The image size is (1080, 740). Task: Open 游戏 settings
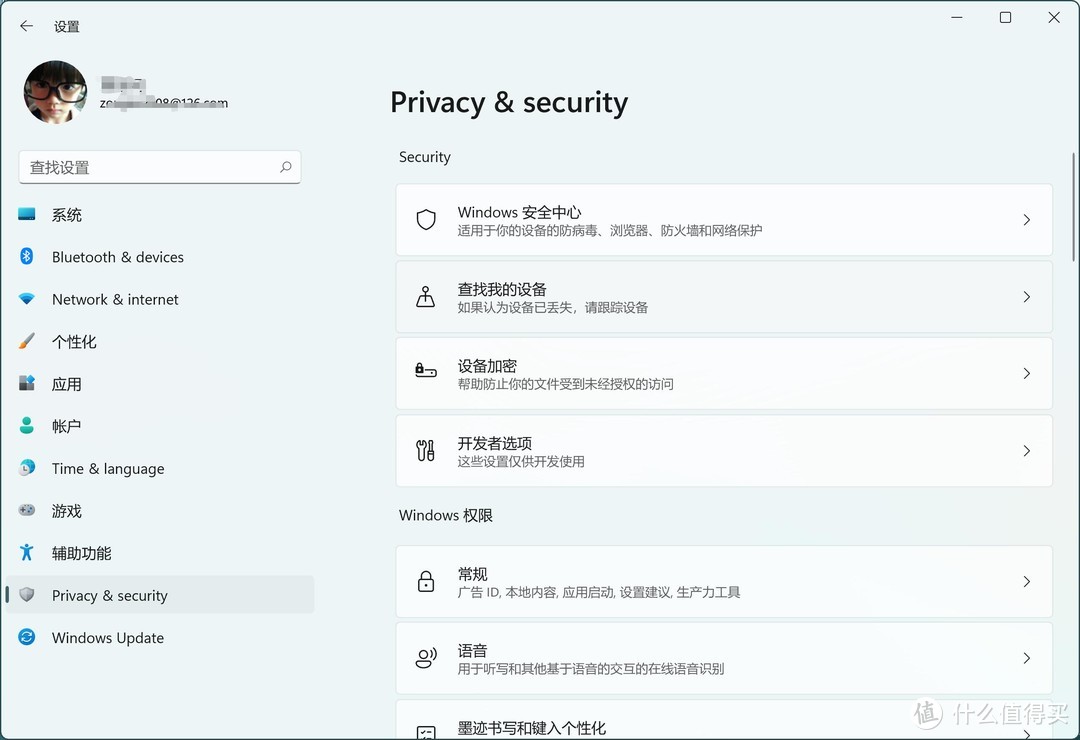point(160,511)
